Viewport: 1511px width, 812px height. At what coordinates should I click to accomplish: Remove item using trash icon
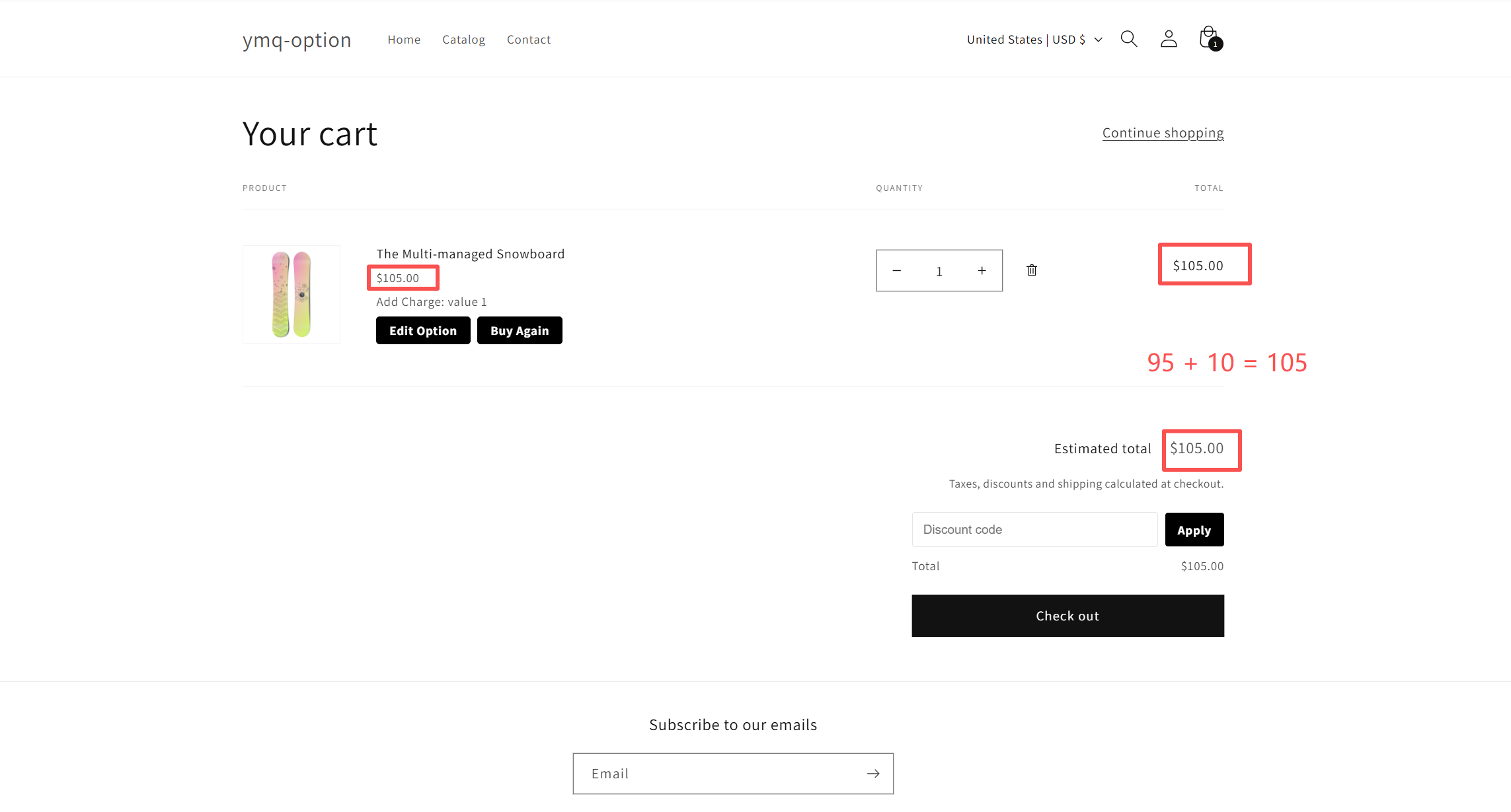tap(1031, 270)
